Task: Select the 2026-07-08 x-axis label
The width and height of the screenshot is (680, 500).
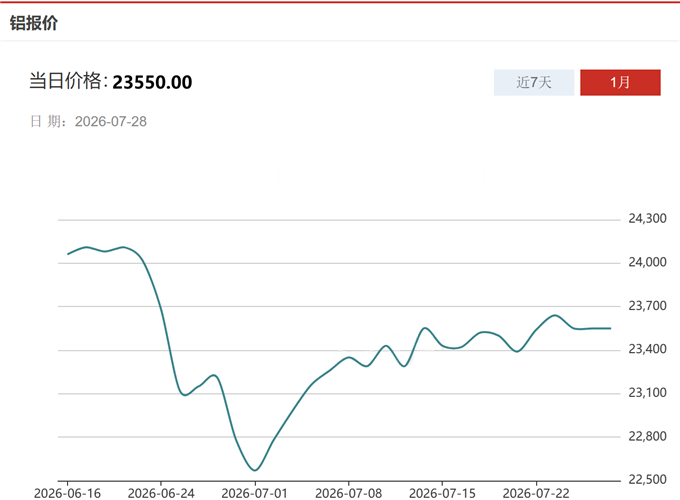Action: click(348, 493)
